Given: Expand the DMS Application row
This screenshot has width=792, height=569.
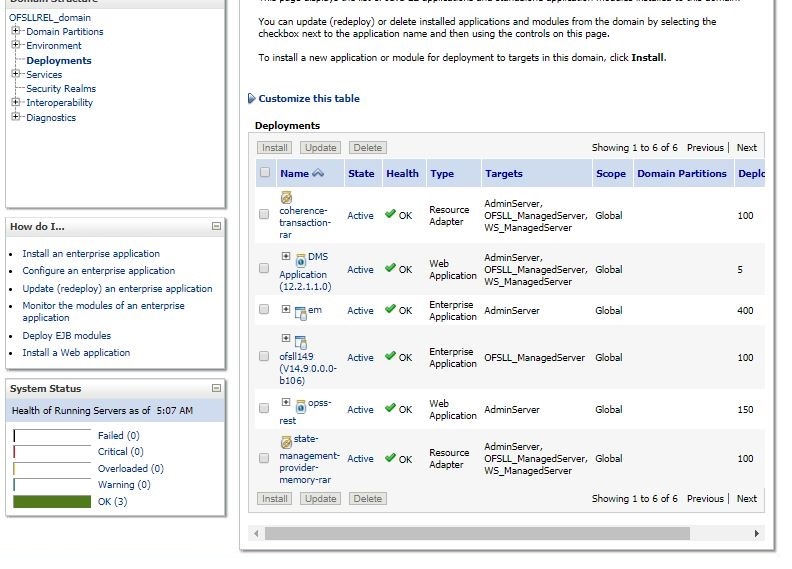Looking at the screenshot, I should pos(286,256).
